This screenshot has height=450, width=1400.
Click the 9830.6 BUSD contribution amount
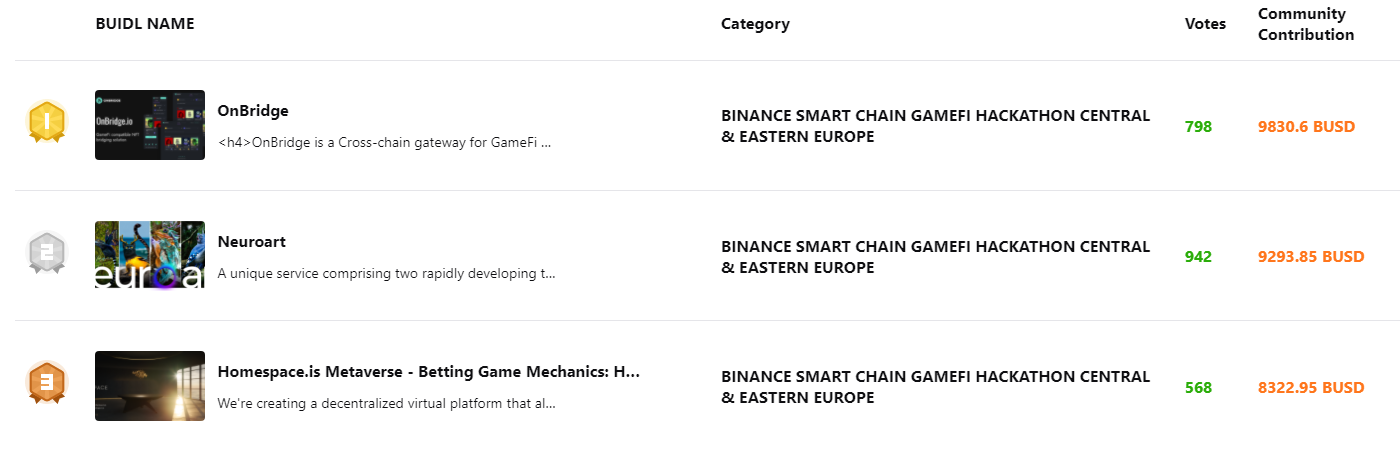click(1306, 127)
